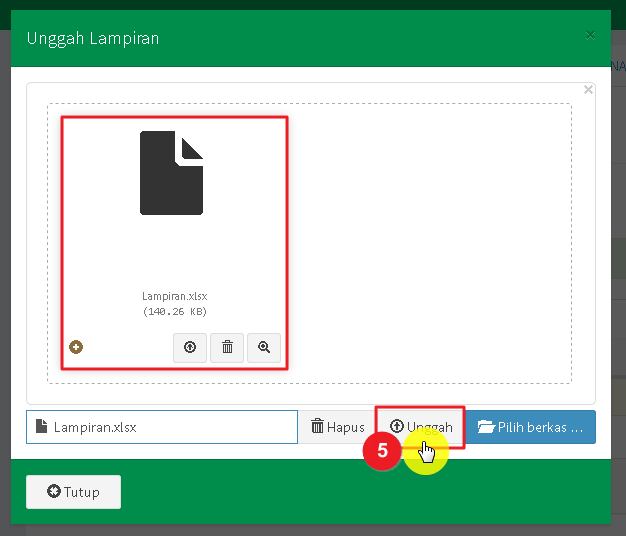Browse for files with Pilih berkas text
The width and height of the screenshot is (626, 536).
[x=540, y=427]
